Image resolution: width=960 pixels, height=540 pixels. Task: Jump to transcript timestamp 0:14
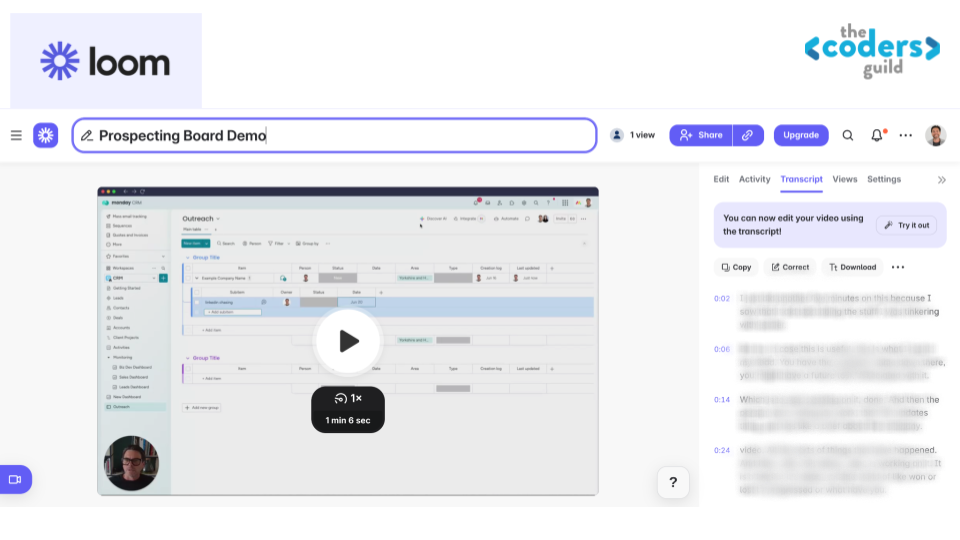coord(722,400)
